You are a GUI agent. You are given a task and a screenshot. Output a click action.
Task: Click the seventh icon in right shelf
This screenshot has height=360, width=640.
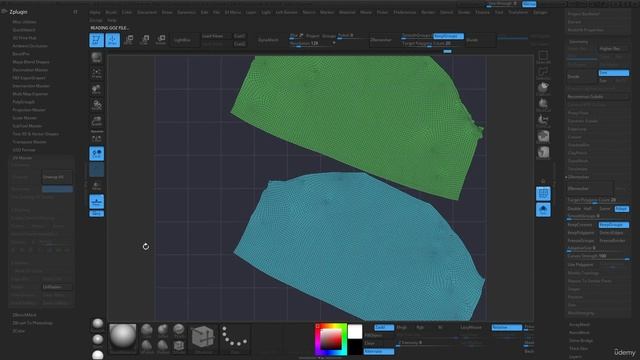click(x=543, y=152)
